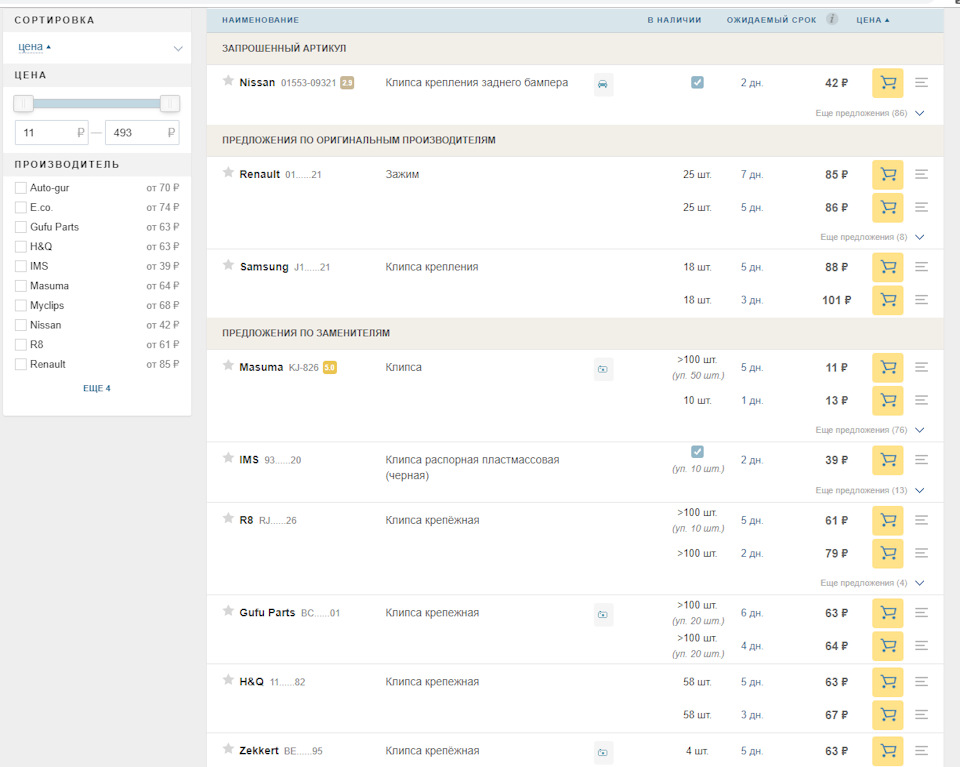Image resolution: width=960 pixels, height=767 pixels.
Task: Open photo icon for Gufu Parts row
Action: click(x=603, y=615)
